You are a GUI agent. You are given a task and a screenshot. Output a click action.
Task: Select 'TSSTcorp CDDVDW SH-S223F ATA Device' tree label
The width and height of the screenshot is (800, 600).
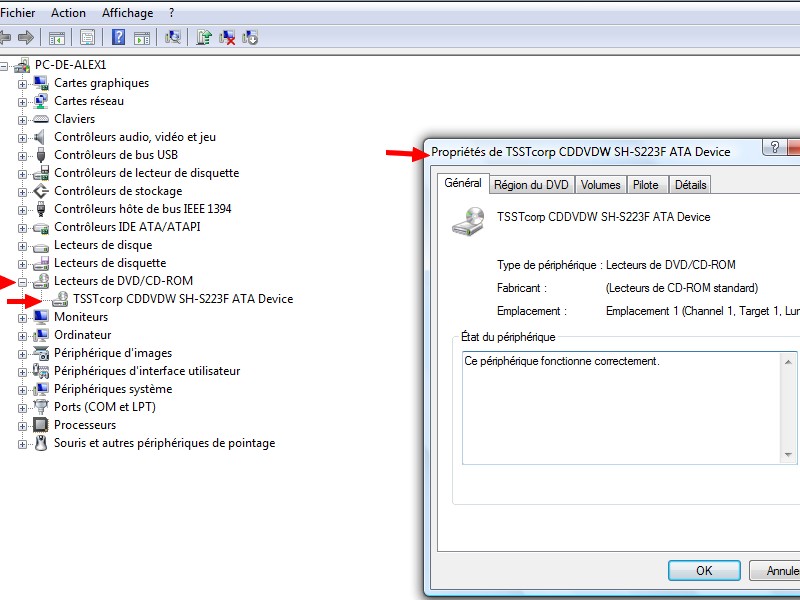[183, 299]
